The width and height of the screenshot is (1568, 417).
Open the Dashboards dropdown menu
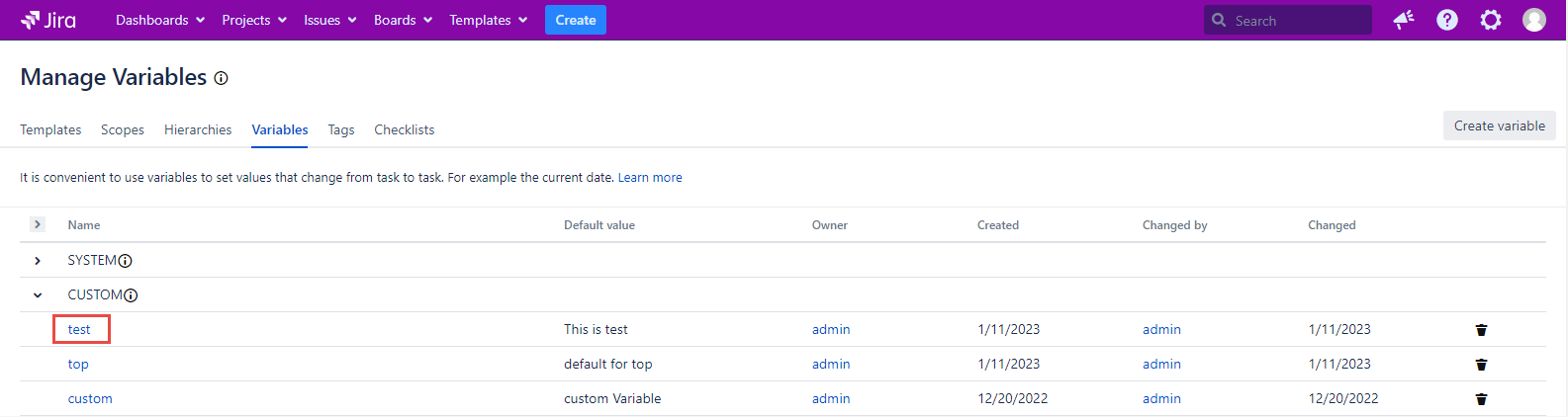[x=159, y=20]
